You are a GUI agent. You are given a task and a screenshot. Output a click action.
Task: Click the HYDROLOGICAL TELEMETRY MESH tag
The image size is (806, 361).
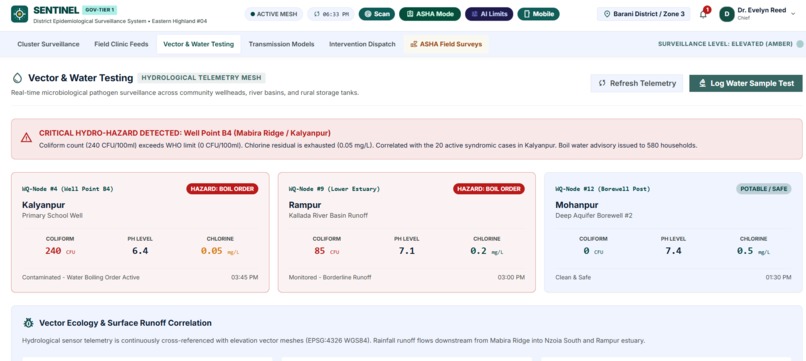coord(202,78)
